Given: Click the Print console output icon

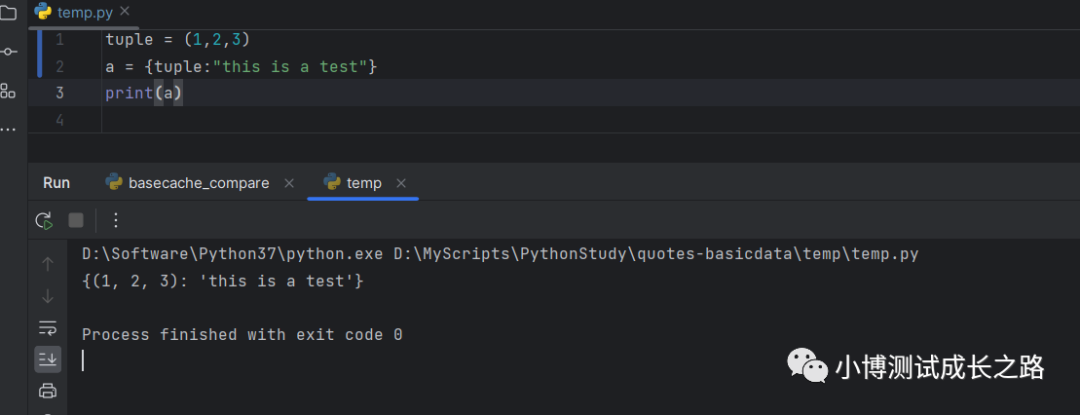Looking at the screenshot, I should click(x=48, y=392).
